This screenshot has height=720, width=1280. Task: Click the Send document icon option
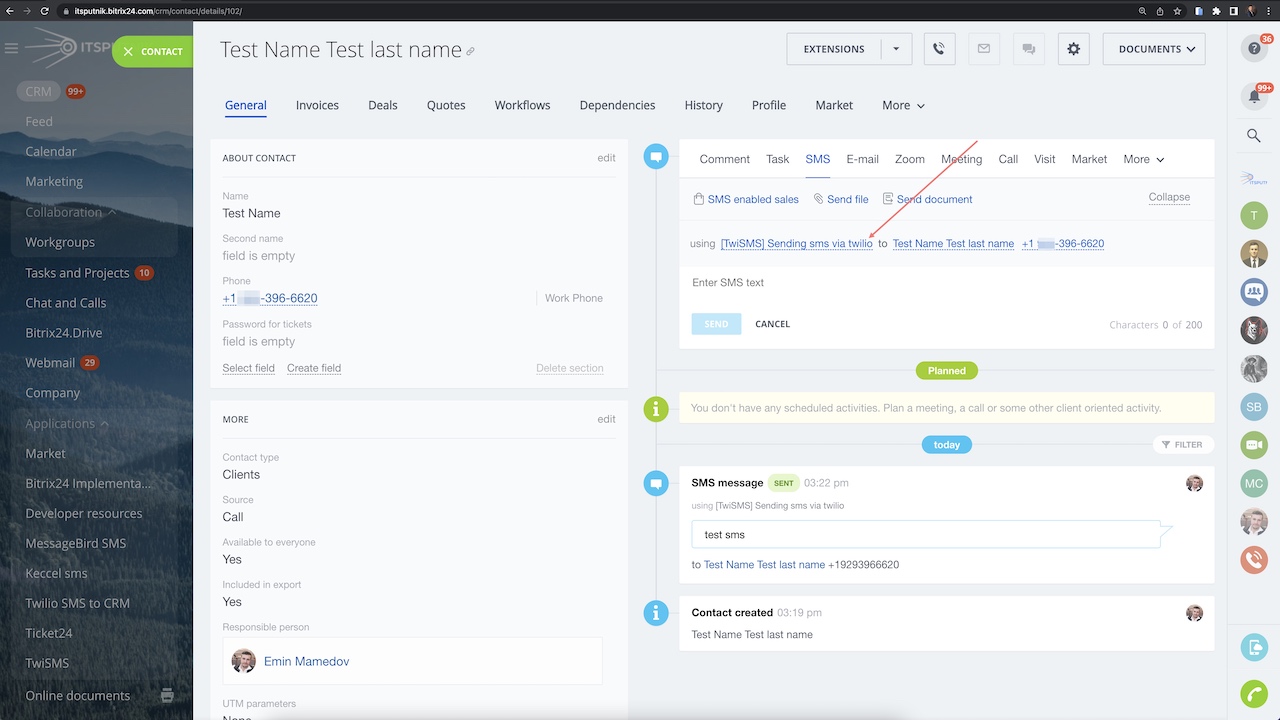tap(888, 199)
